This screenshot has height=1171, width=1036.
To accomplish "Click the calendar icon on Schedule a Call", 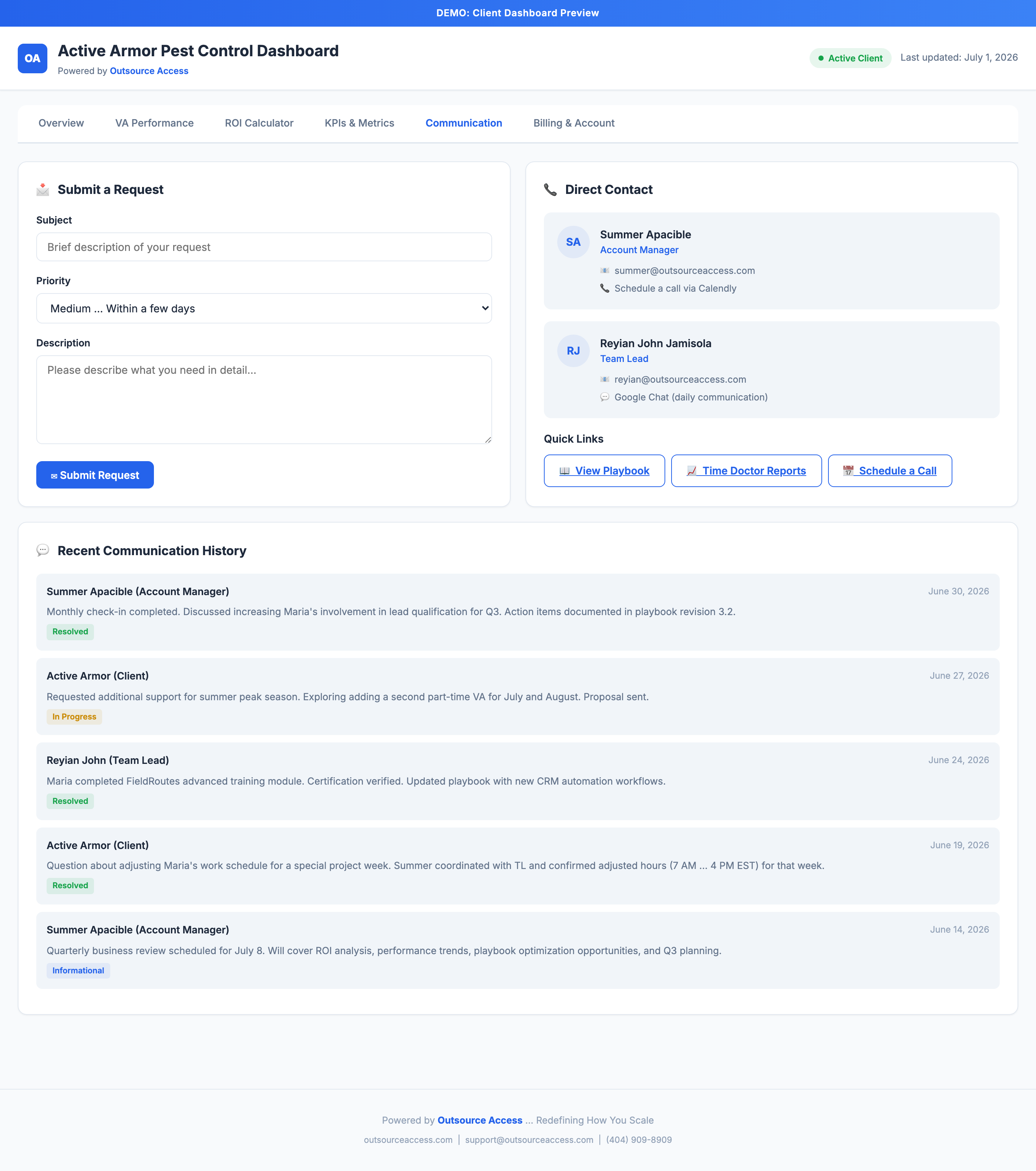I will [x=848, y=471].
